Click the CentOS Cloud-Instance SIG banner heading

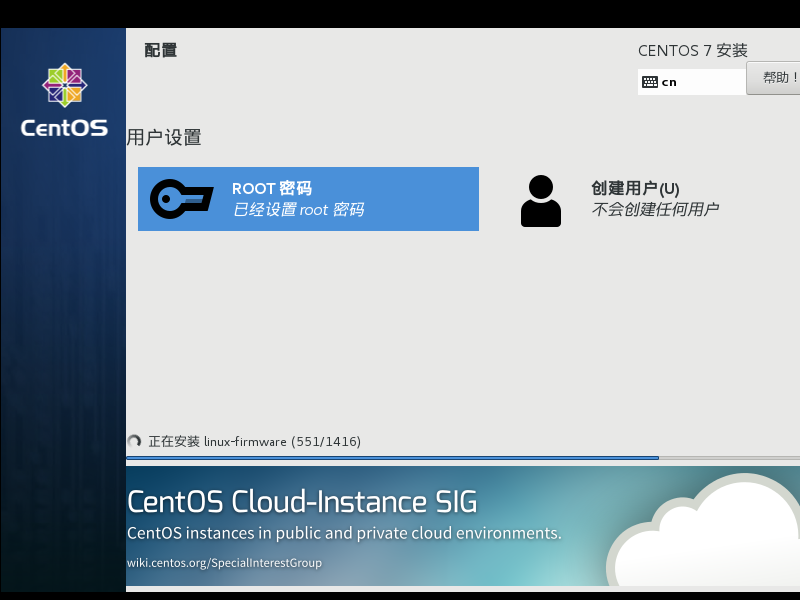302,501
